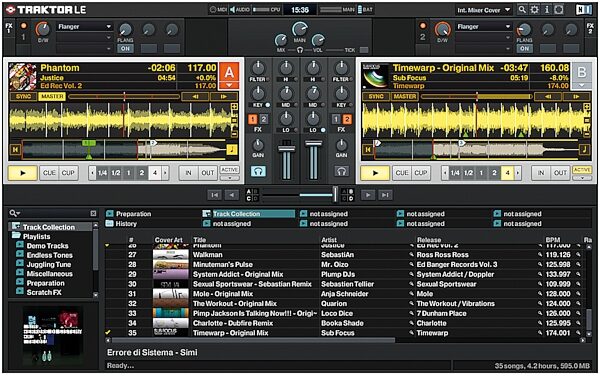Open second FX 1 effect slot dropdown
This screenshot has width=600, height=376.
coord(84,37)
